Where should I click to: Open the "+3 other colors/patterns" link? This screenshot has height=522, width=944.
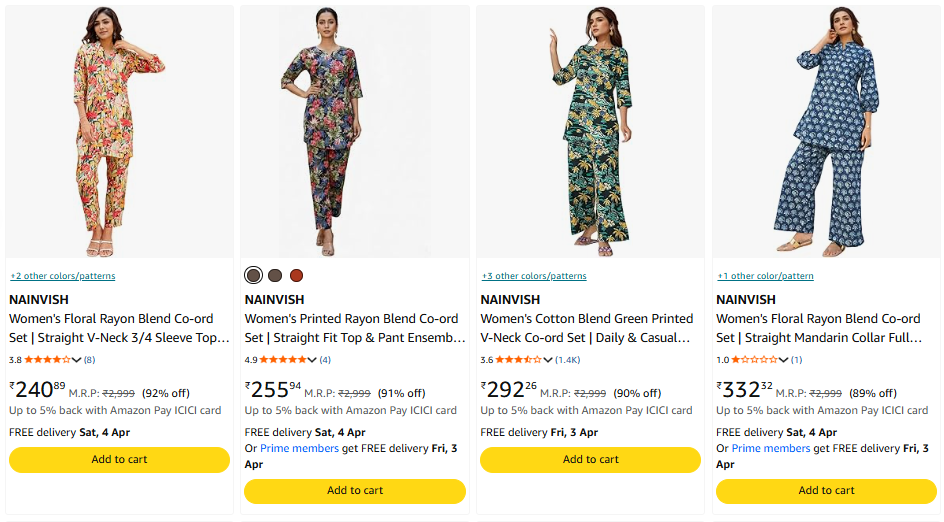pos(534,276)
